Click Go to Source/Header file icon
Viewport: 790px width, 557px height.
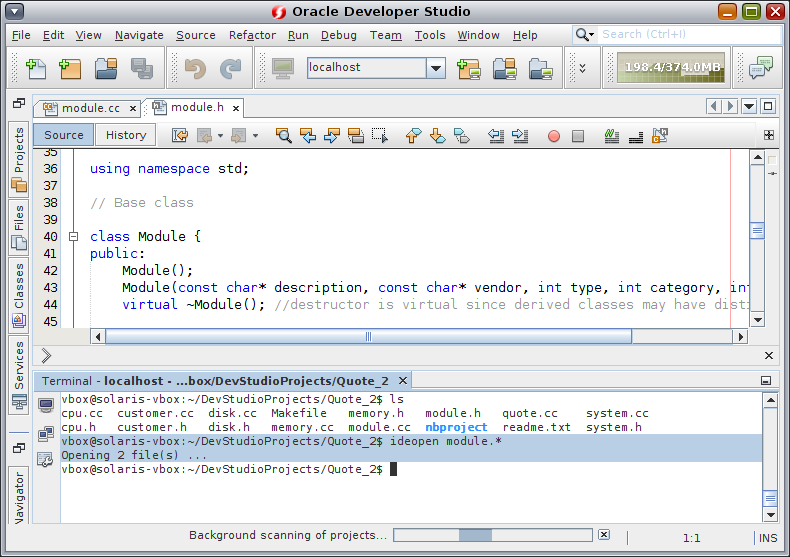pyautogui.click(x=660, y=135)
